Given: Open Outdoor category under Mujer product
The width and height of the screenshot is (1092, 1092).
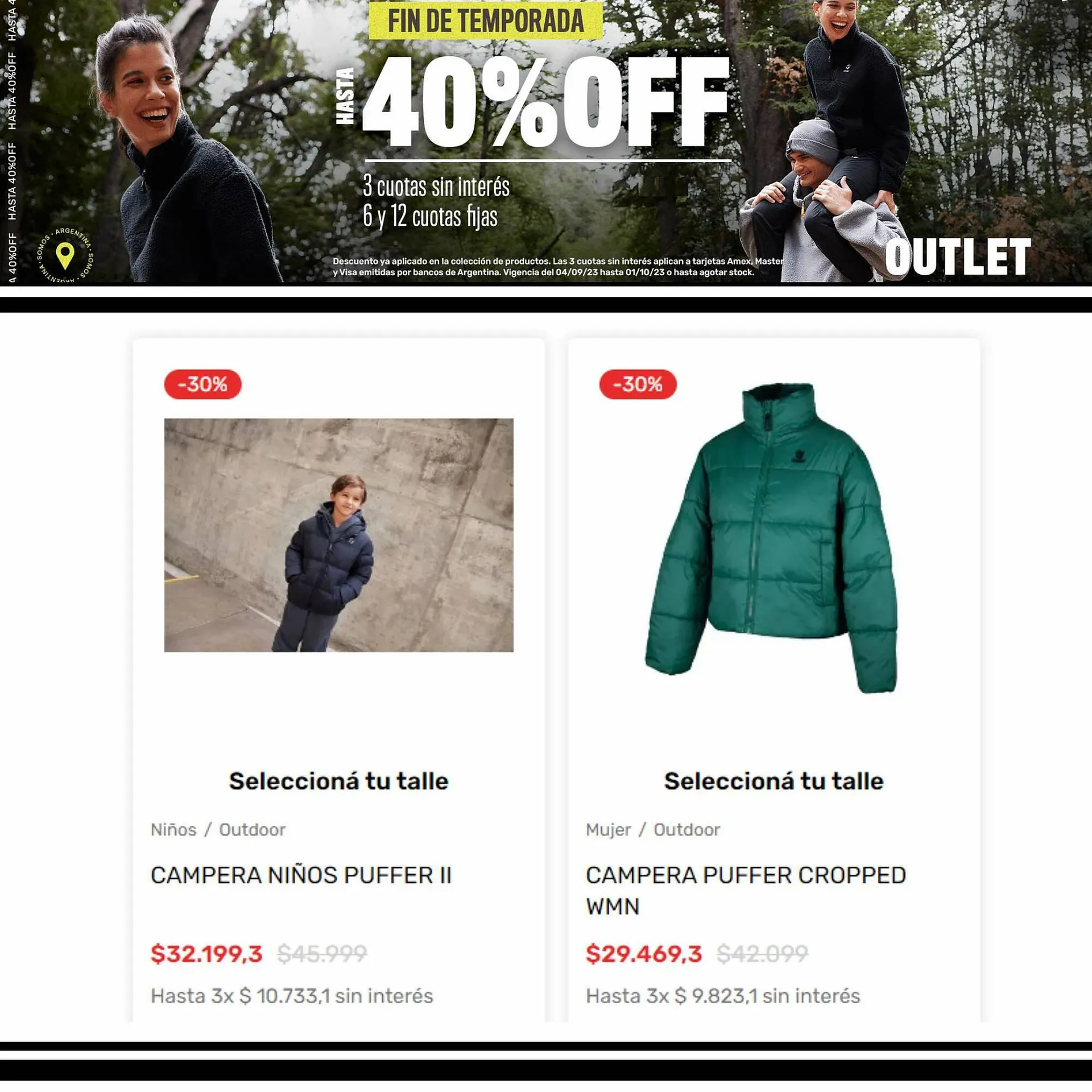Looking at the screenshot, I should (x=686, y=829).
